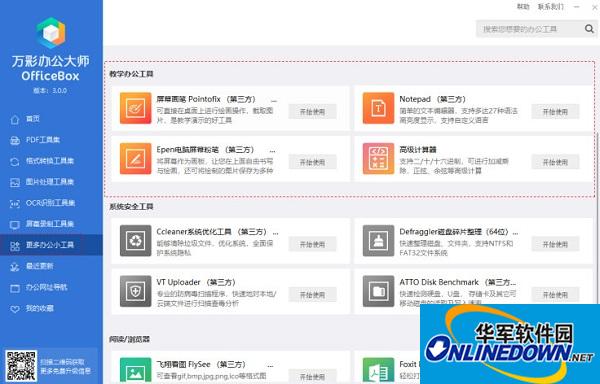Click Defraggler description mentioning NTFS和FAT32

456,248
